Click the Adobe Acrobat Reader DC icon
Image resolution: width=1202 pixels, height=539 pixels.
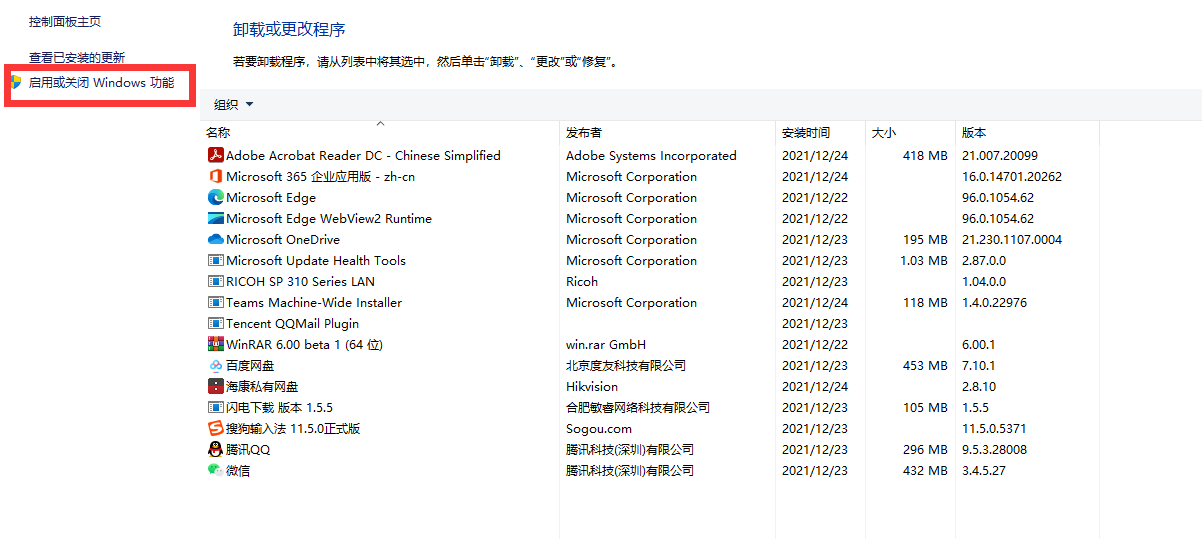point(215,155)
